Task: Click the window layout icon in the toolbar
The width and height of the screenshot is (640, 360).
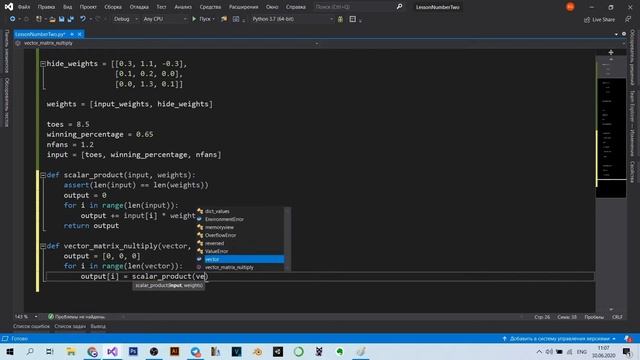Action: click(353, 19)
